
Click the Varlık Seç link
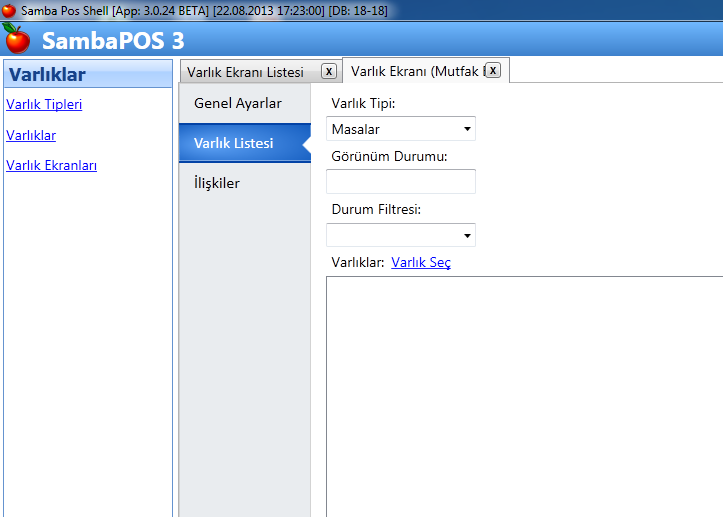(x=420, y=262)
